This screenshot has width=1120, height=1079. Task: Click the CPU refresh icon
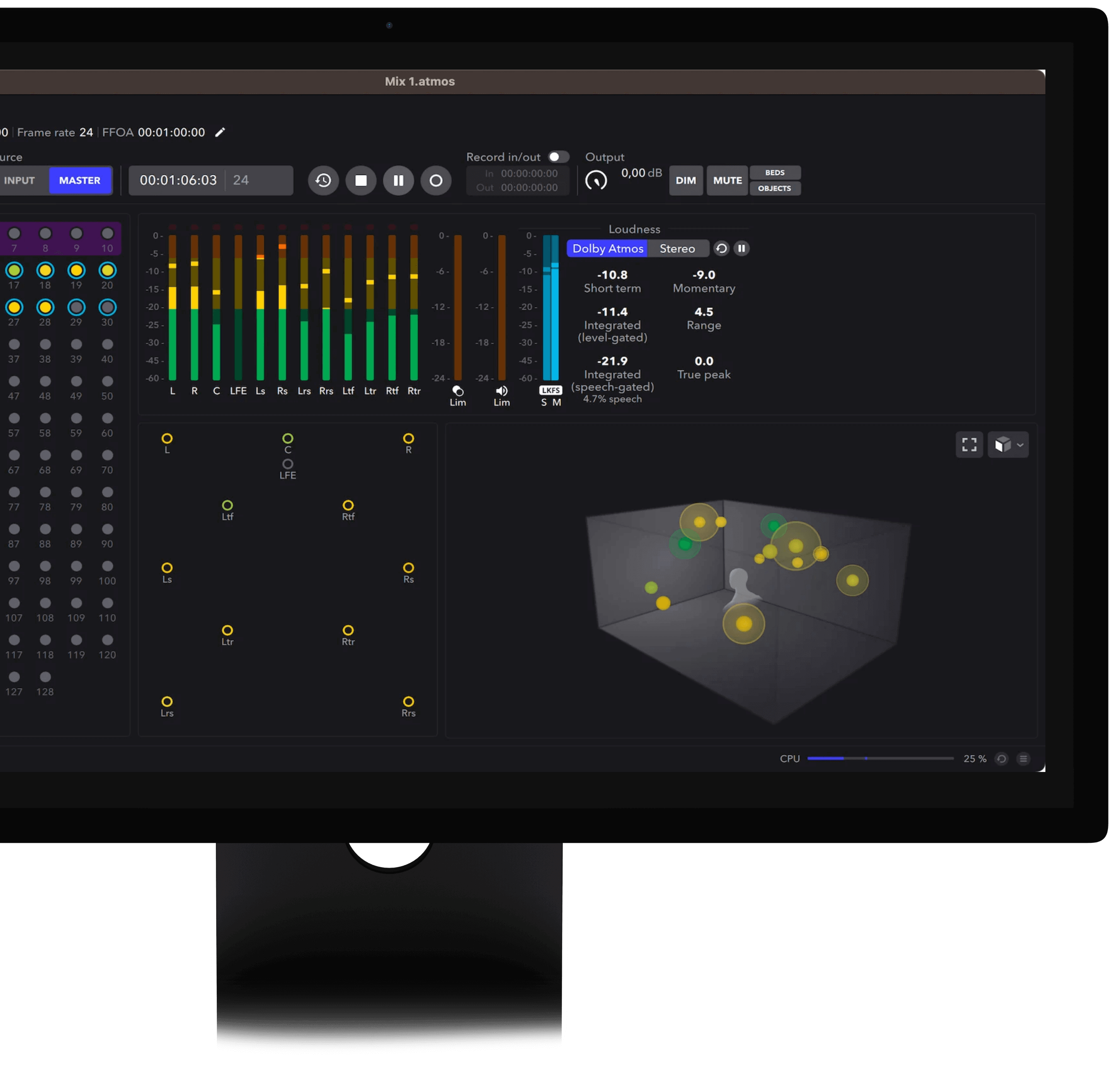(x=1001, y=759)
